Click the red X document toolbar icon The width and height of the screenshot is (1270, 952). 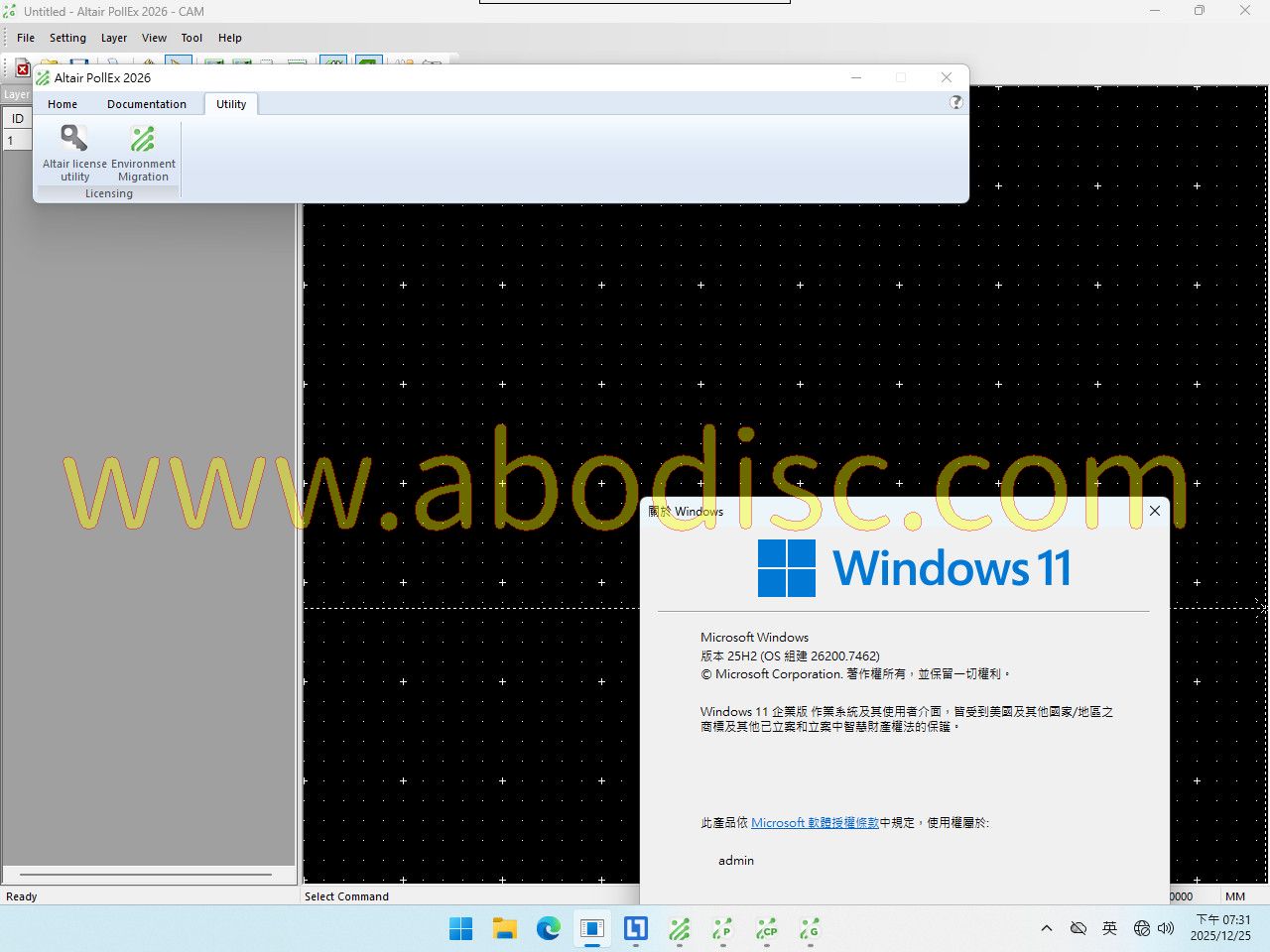[22, 68]
